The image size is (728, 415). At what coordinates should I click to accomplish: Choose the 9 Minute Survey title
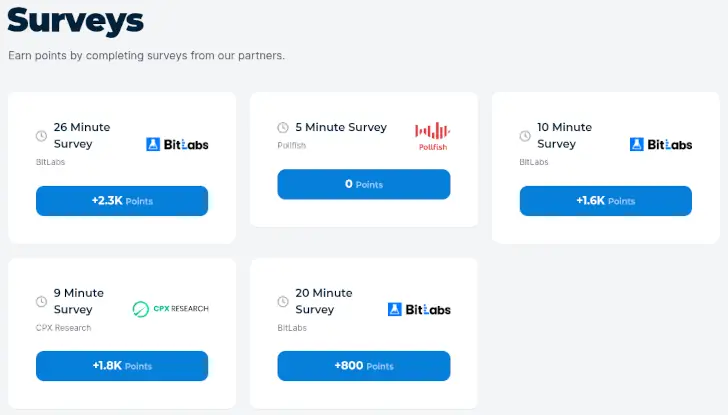(78, 301)
